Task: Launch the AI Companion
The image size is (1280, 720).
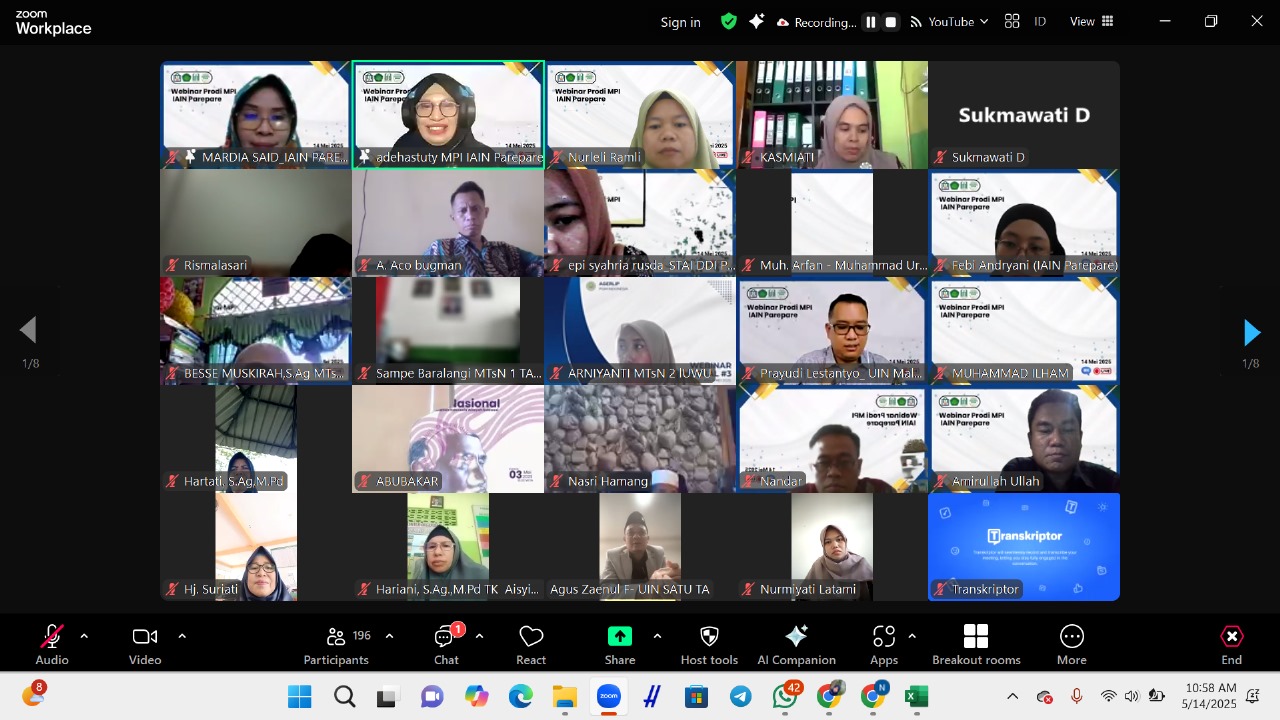Action: 796,645
